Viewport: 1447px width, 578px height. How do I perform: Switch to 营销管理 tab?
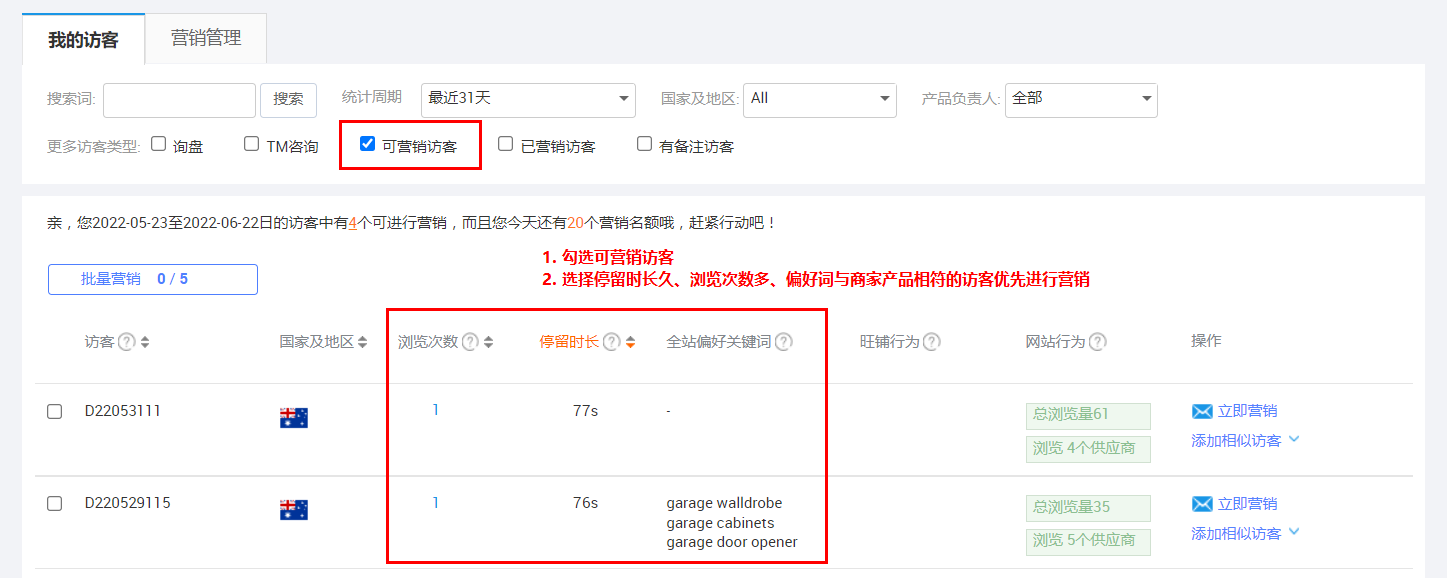206,38
